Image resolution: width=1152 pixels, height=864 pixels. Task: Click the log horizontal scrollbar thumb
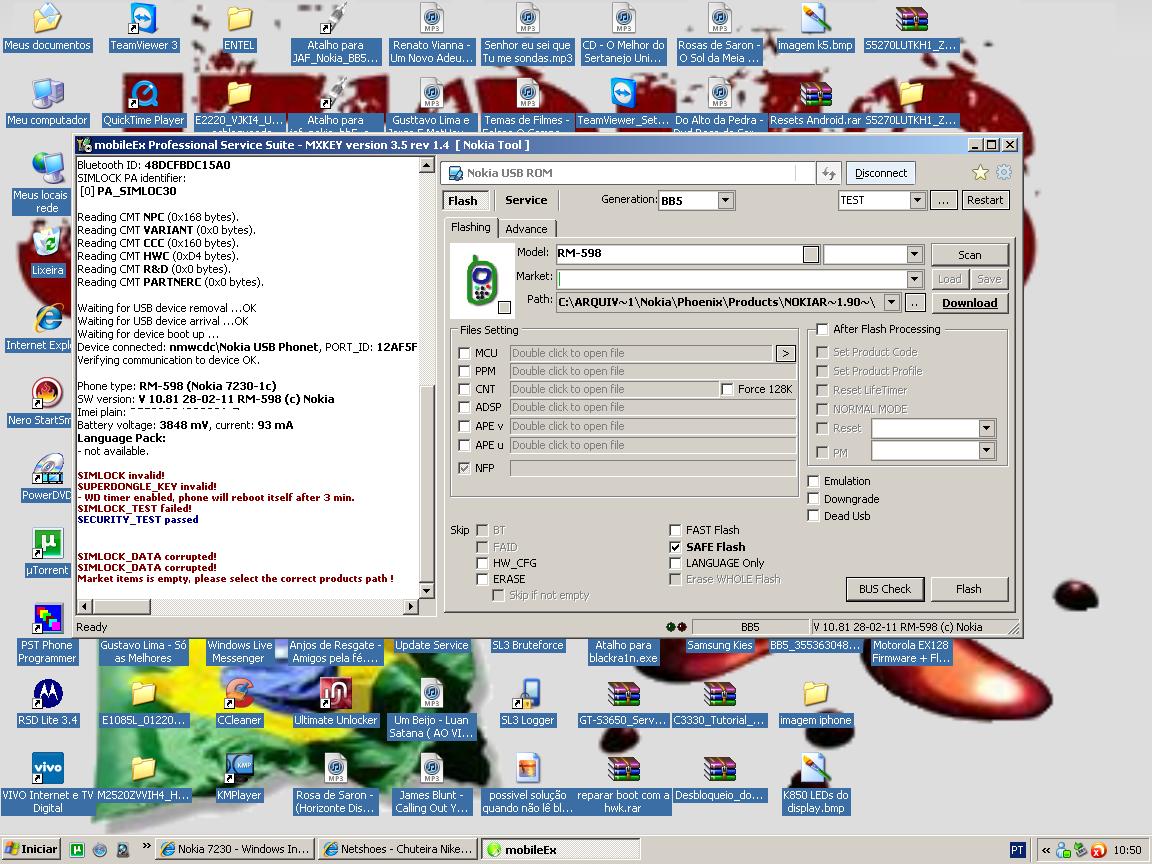(121, 607)
